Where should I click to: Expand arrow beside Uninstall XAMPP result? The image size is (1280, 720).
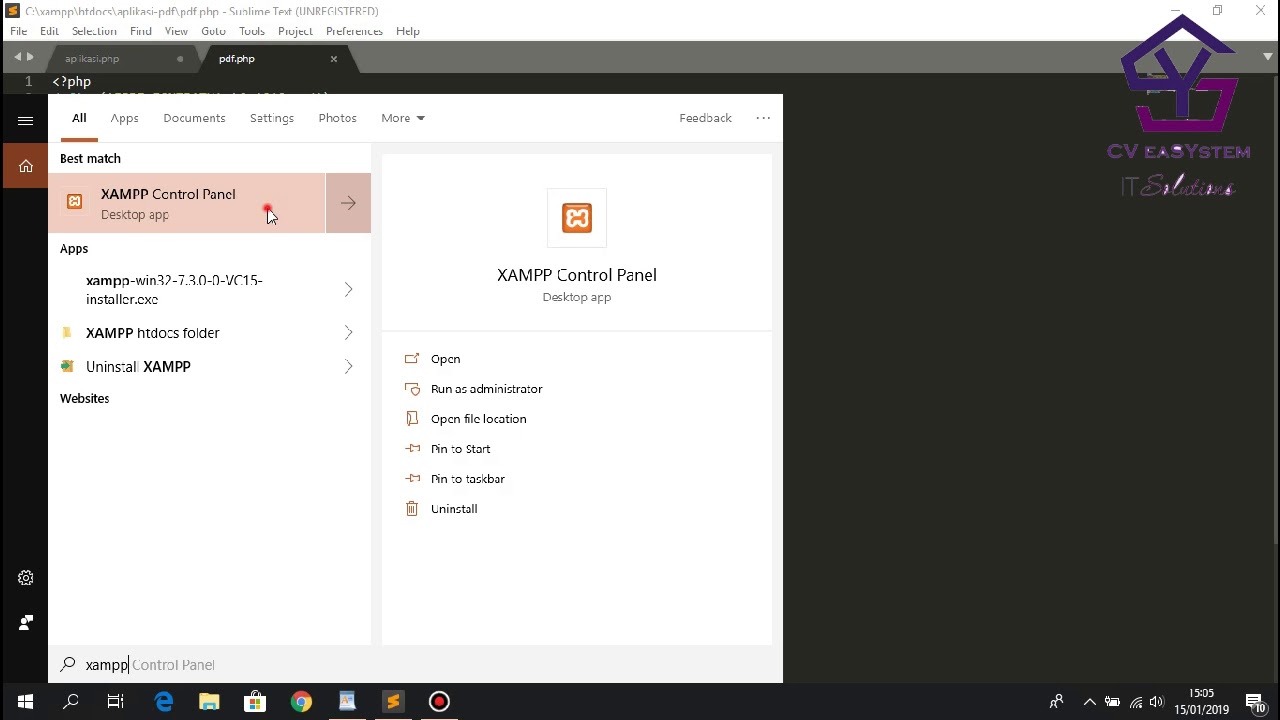[x=348, y=367]
